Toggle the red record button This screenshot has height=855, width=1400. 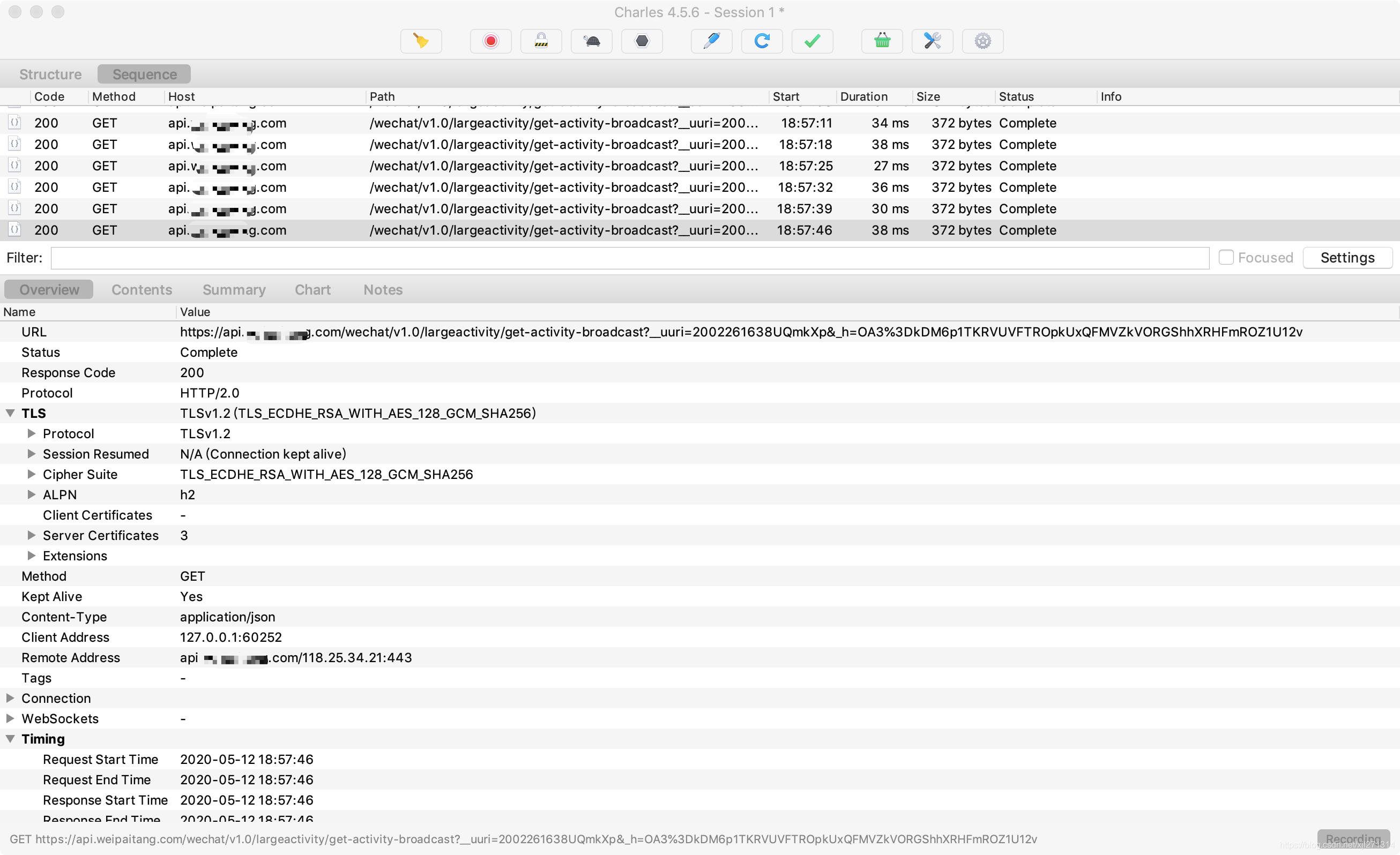click(x=490, y=41)
